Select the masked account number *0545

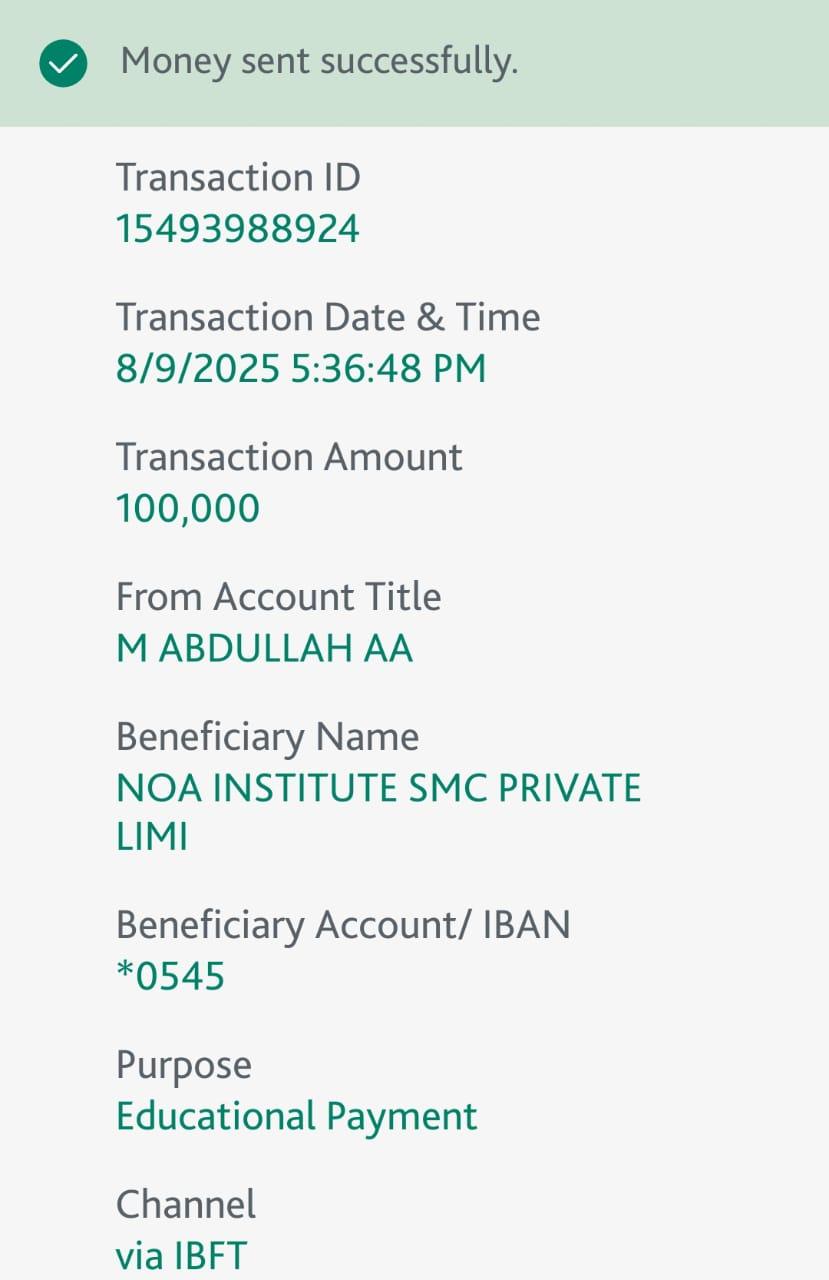pos(170,976)
